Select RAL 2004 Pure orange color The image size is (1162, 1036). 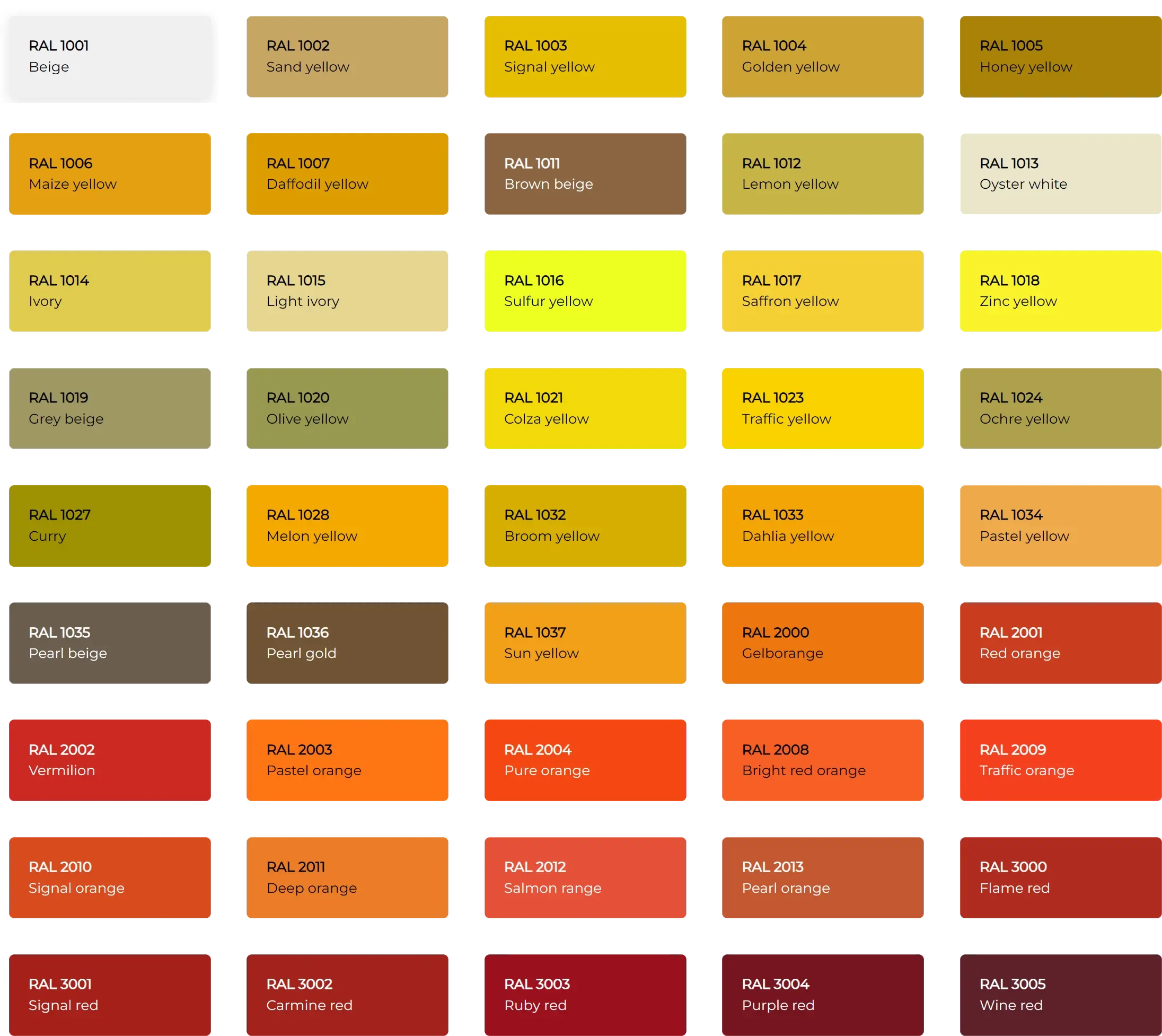pyautogui.click(x=585, y=760)
